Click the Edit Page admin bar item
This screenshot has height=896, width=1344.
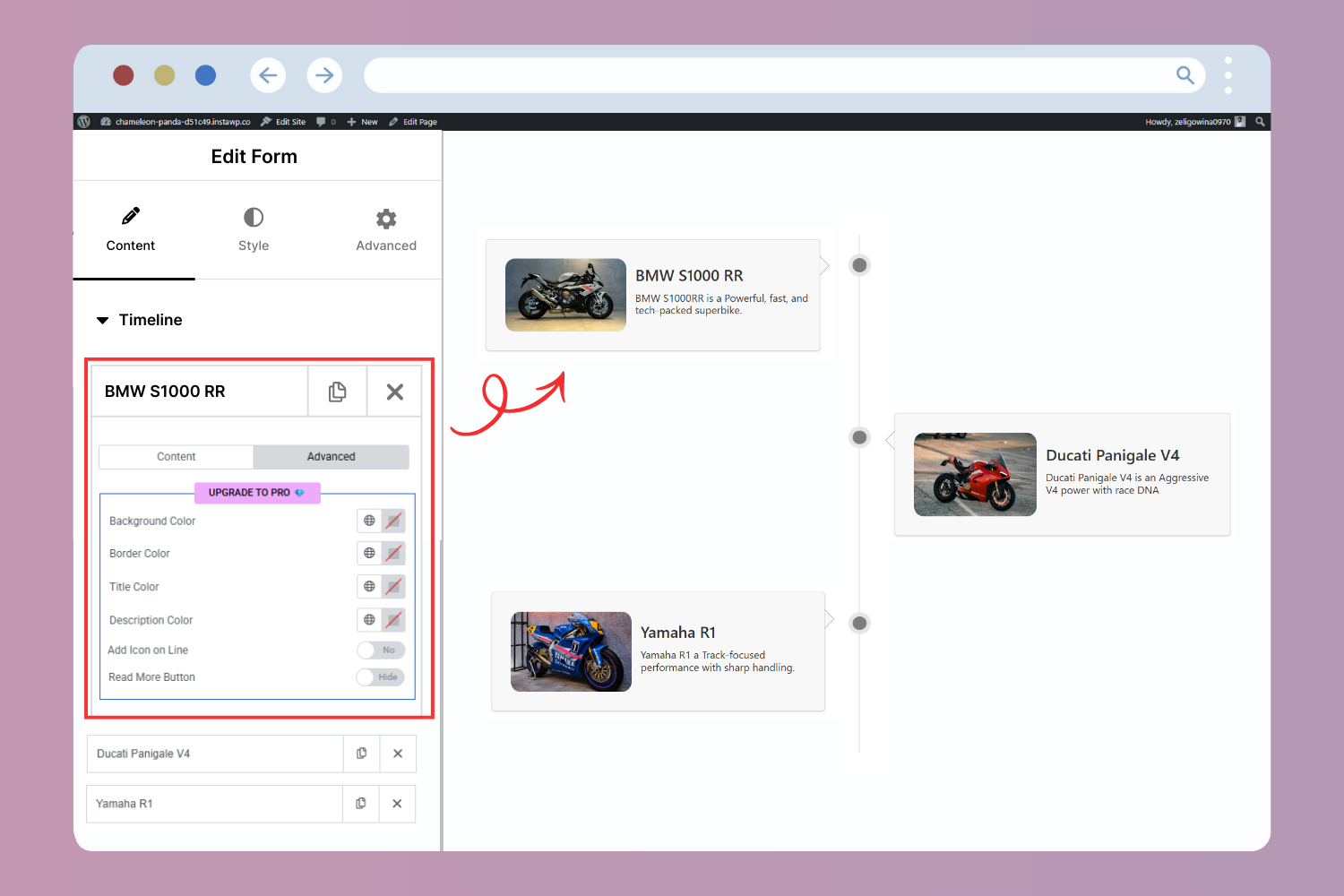(x=413, y=122)
